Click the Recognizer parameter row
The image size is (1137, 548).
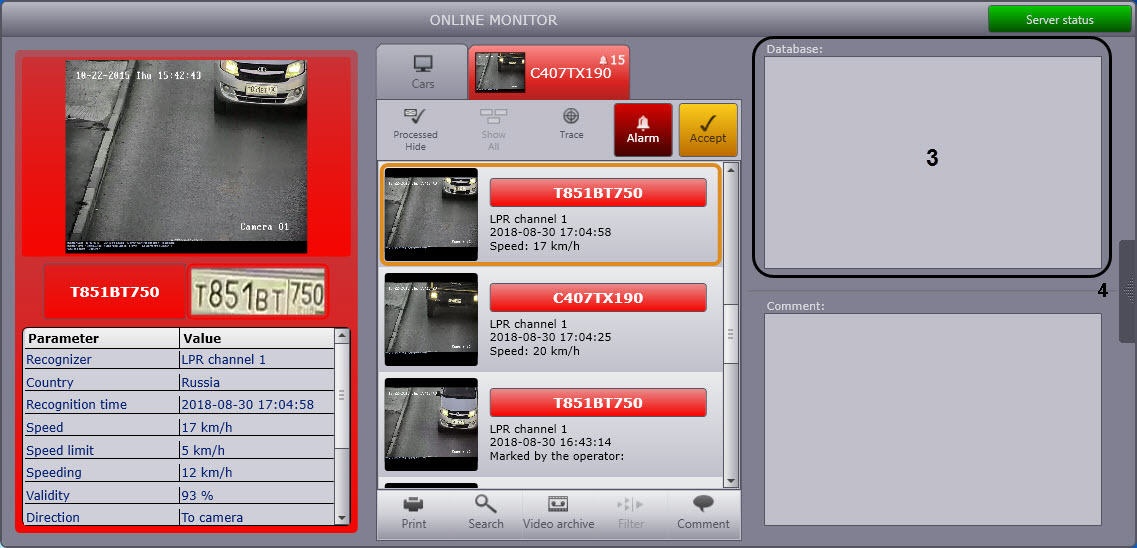179,360
